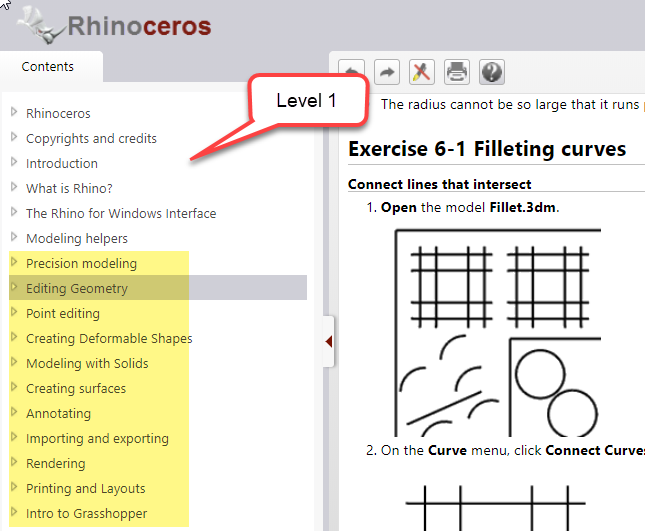This screenshot has height=531, width=645.
Task: Expand the Copyrights and credits arrow
Action: (14, 137)
